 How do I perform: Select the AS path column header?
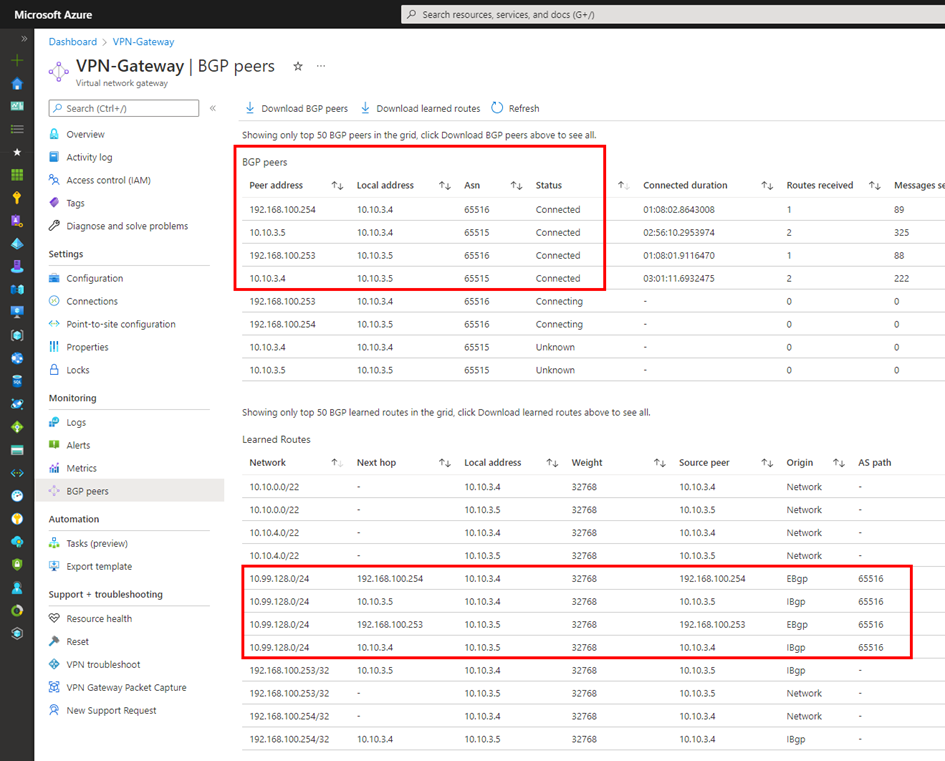[x=874, y=463]
